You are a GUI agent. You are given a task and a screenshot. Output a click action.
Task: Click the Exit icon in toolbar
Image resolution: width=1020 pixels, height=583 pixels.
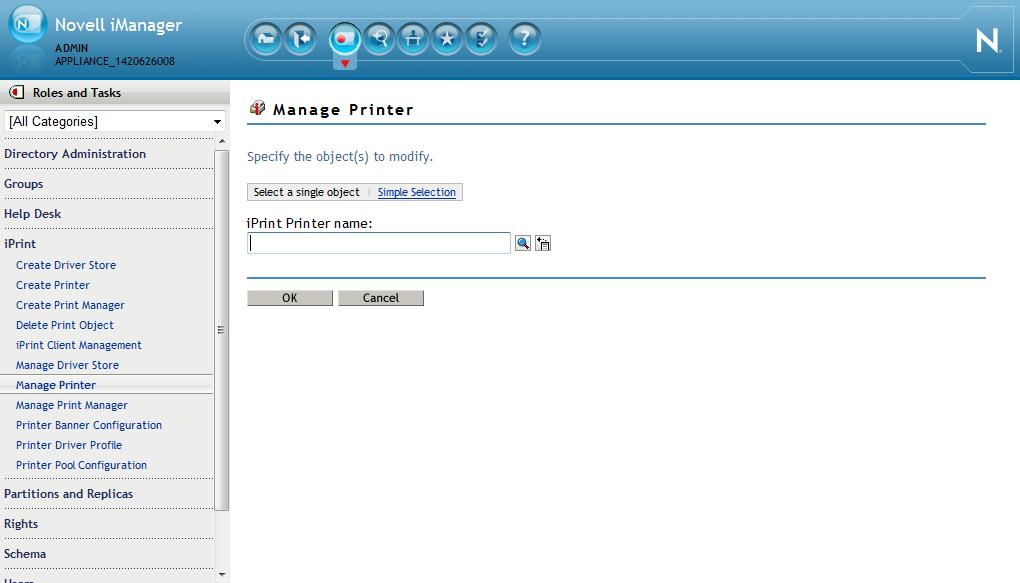(300, 39)
